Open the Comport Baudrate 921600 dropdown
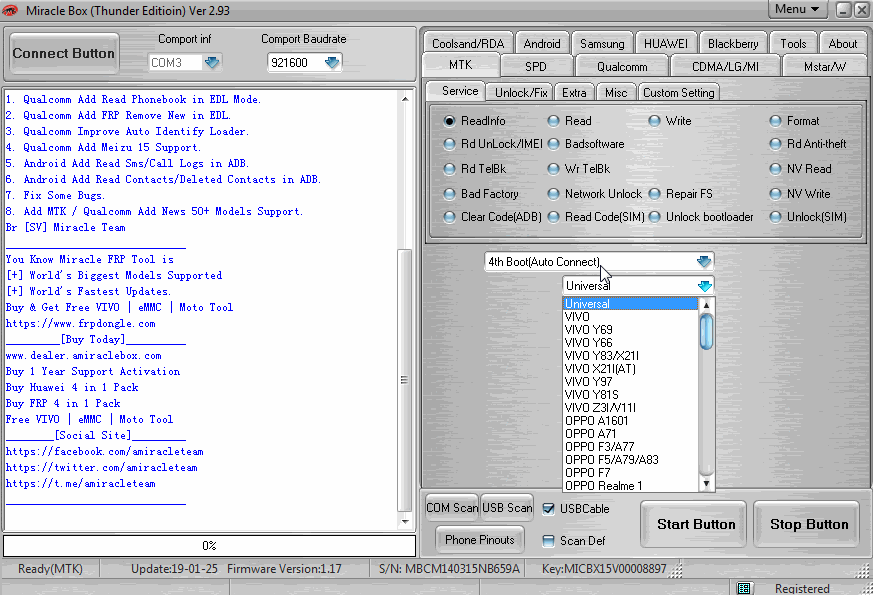This screenshot has height=595, width=873. click(332, 62)
